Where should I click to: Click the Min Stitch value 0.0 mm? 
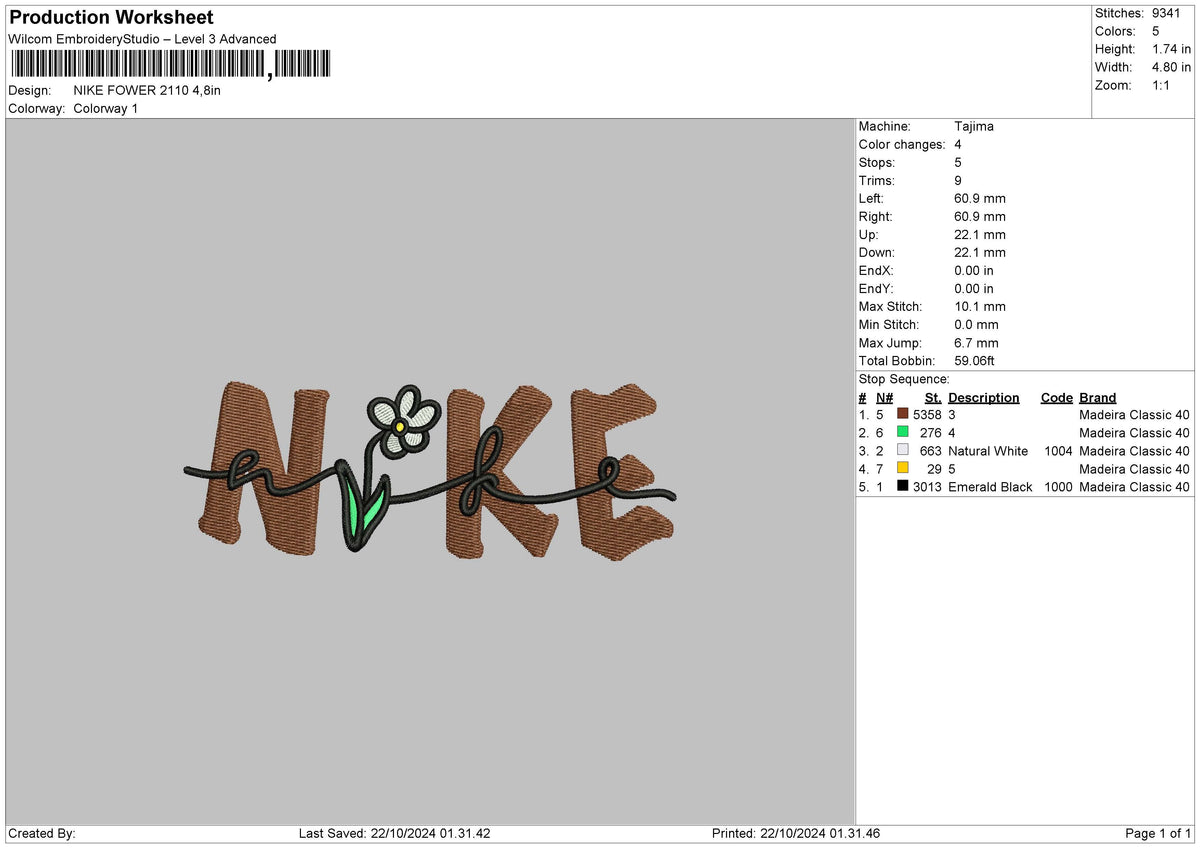tap(976, 324)
